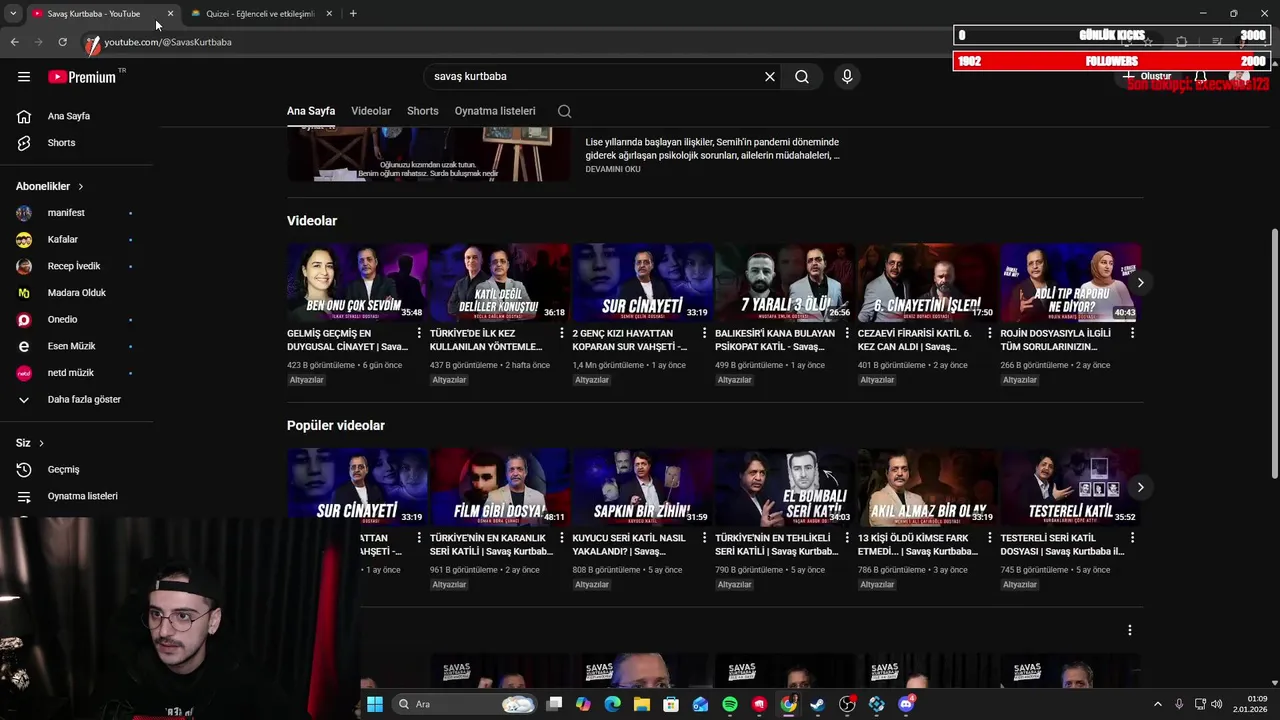
Task: Open the Videolar section heading
Action: tap(312, 221)
